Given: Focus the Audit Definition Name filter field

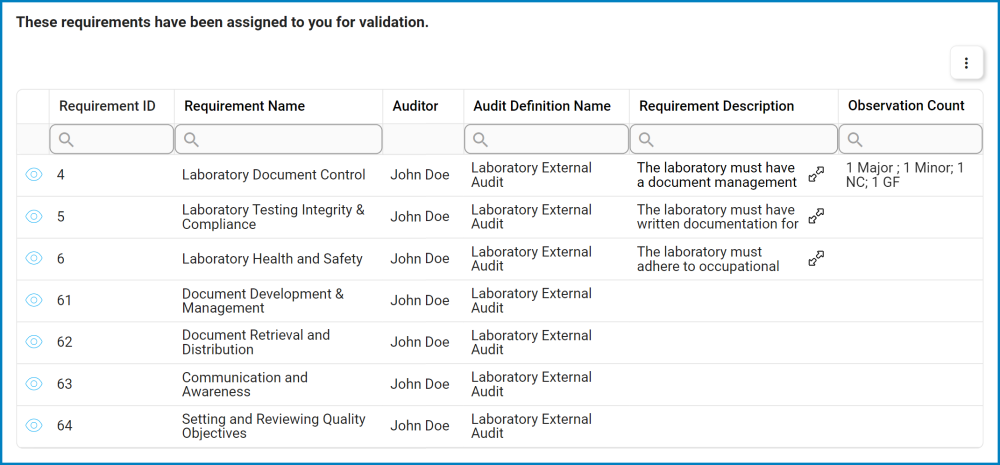Looking at the screenshot, I should tap(546, 139).
